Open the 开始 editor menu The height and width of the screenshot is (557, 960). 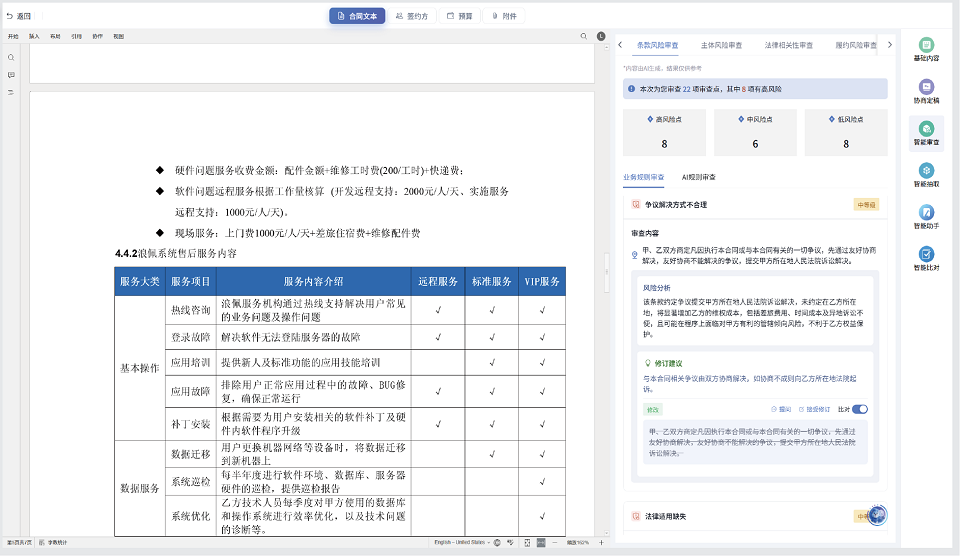pyautogui.click(x=13, y=37)
